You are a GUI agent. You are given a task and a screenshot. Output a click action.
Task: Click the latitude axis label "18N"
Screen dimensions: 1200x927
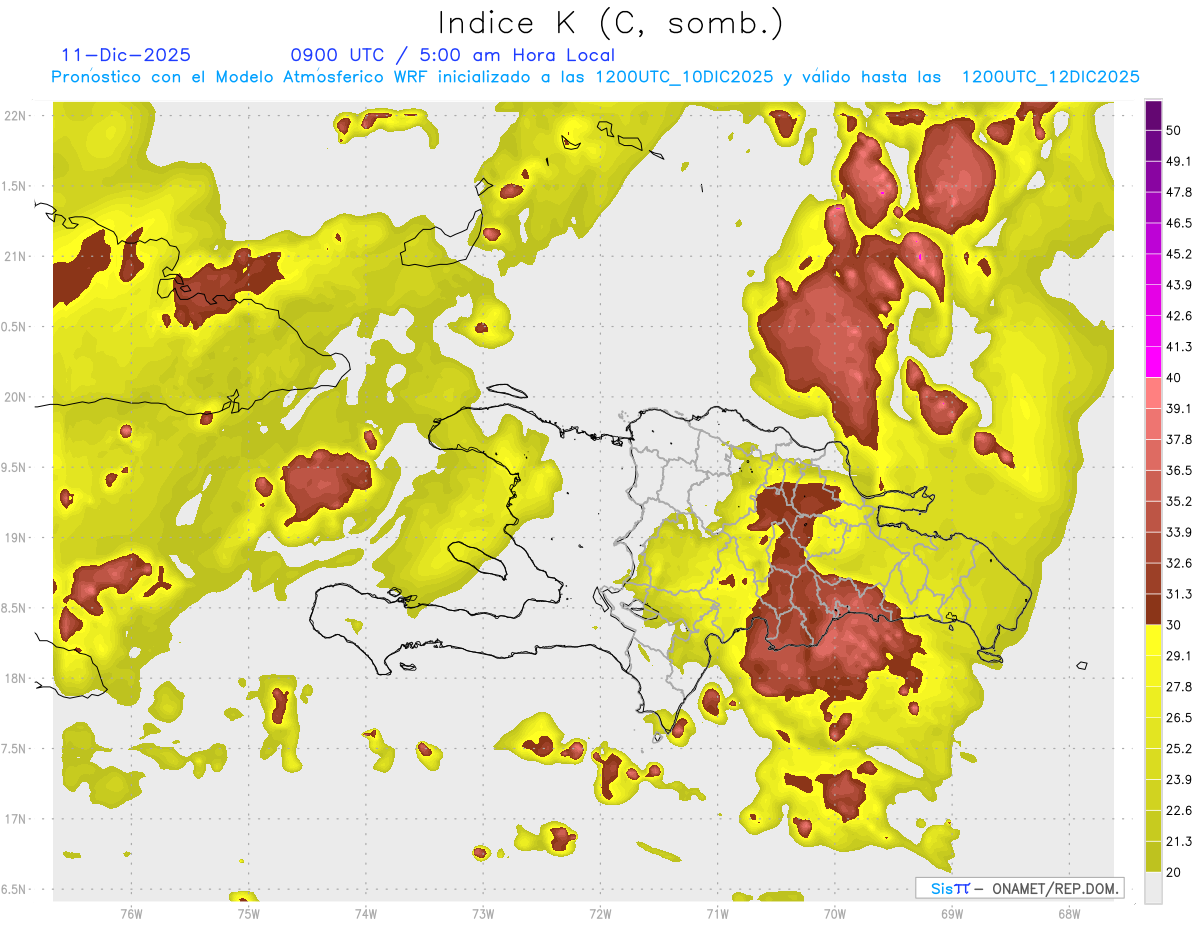[x=14, y=679]
